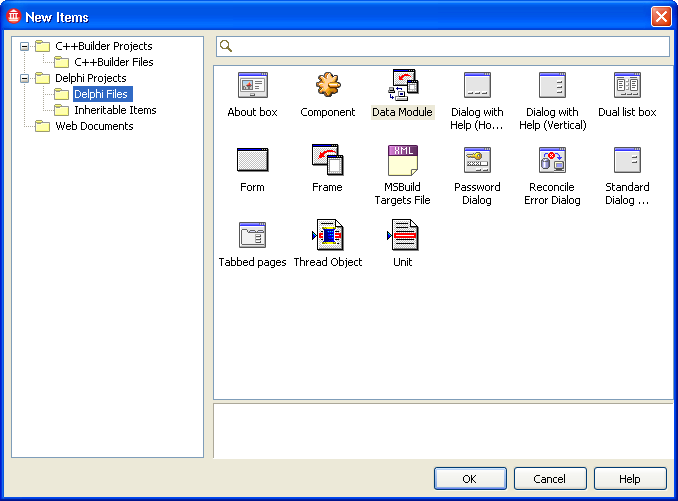Click the "Dual list box" label text
Screen dimensions: 678x501
tap(627, 112)
